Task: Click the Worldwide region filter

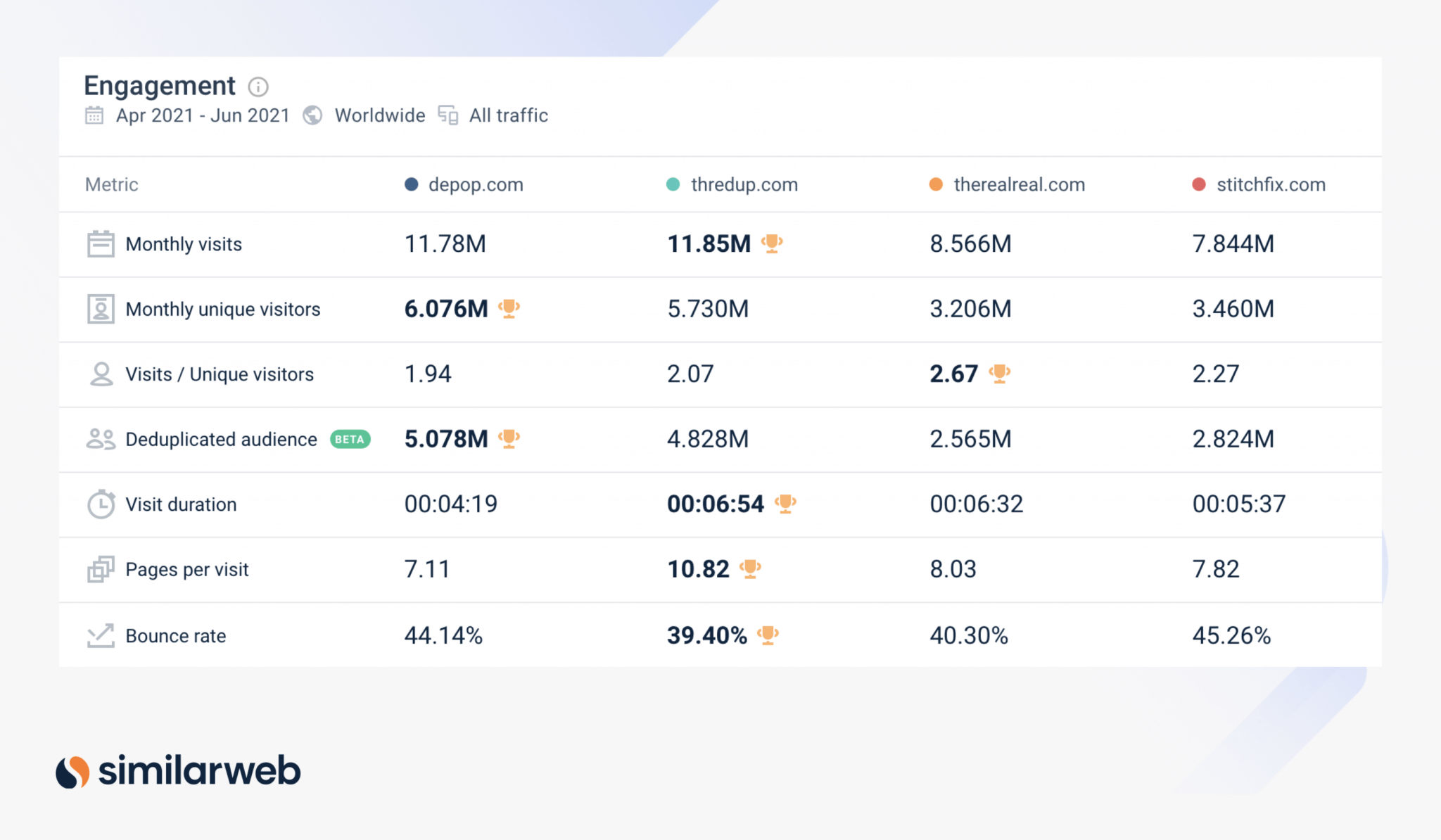Action: click(x=380, y=115)
